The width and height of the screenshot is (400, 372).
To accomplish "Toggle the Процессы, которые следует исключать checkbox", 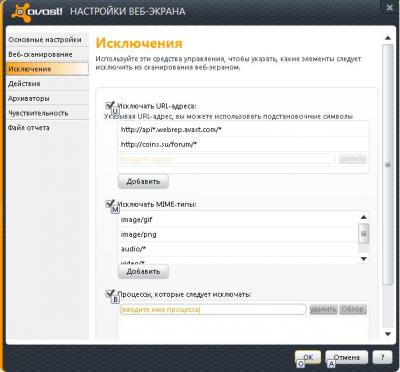I will (110, 294).
